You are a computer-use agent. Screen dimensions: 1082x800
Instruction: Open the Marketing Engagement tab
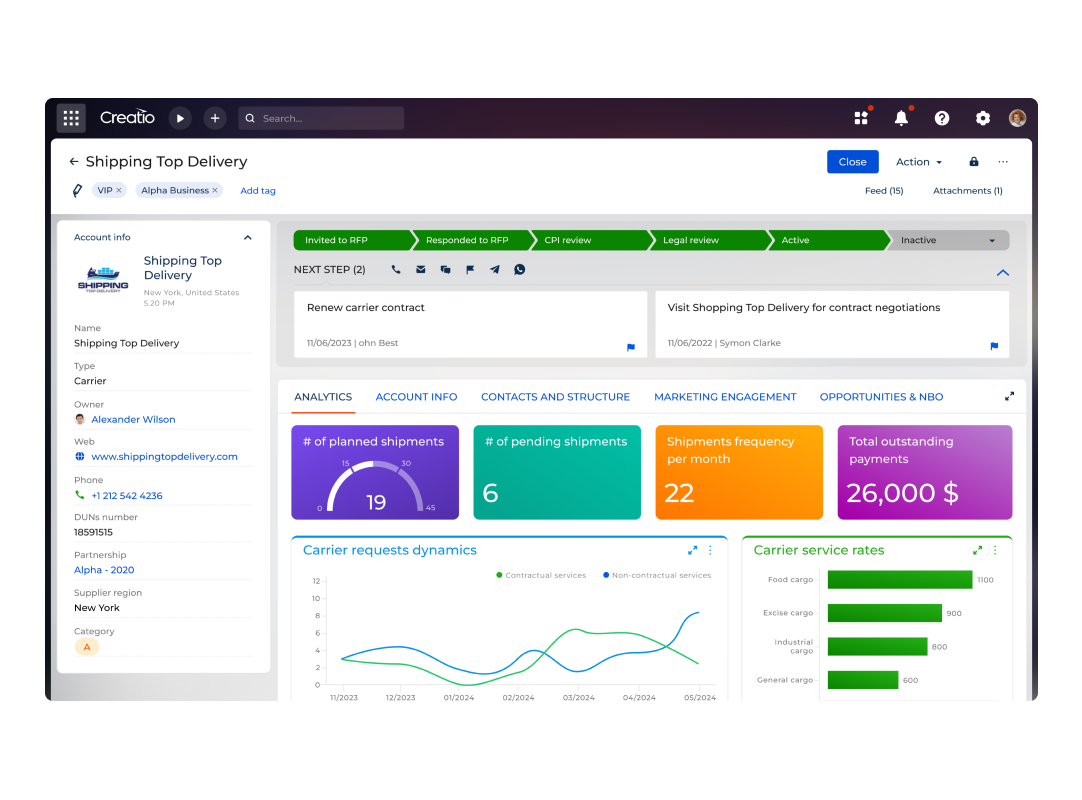725,397
